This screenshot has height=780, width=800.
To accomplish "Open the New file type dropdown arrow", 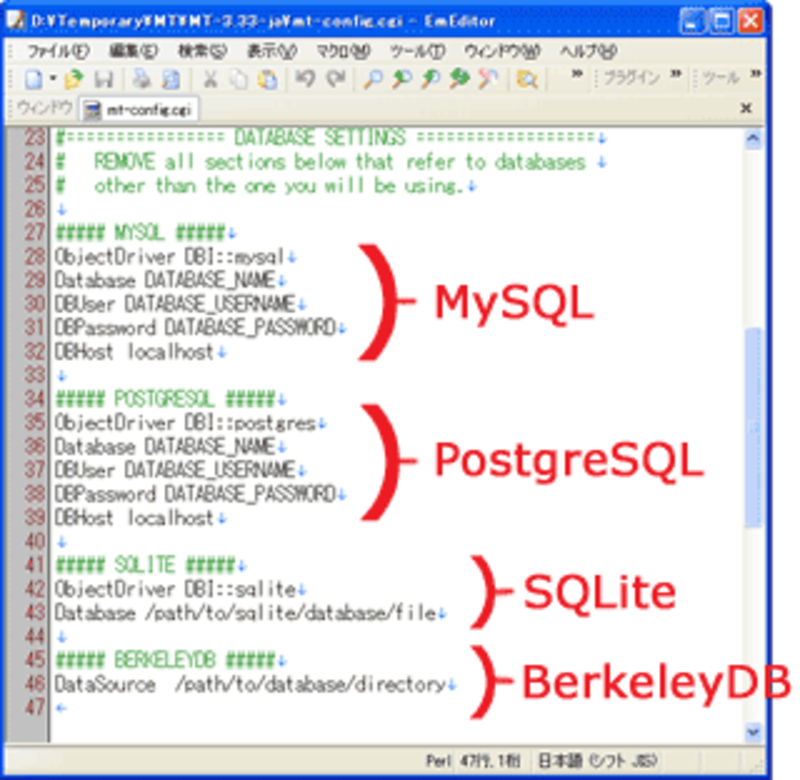I will (x=53, y=79).
